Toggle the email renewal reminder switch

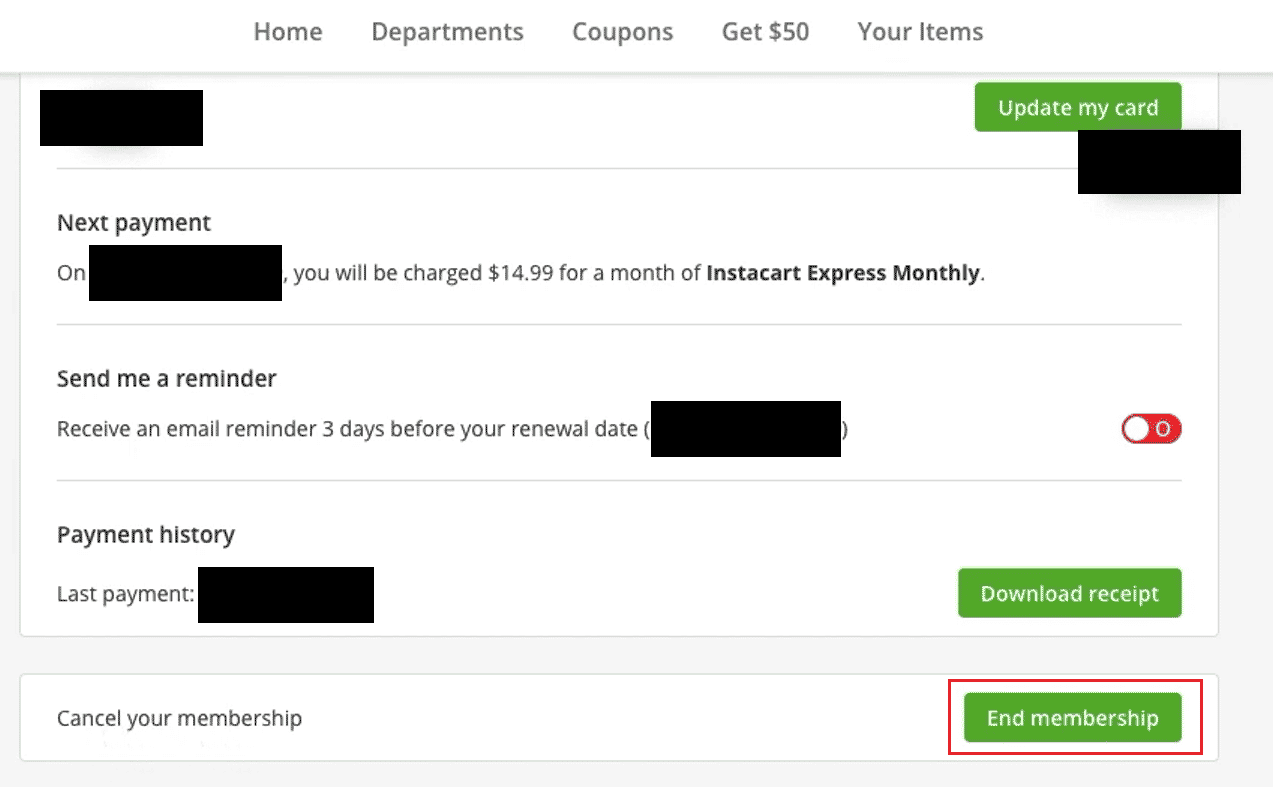[1152, 429]
